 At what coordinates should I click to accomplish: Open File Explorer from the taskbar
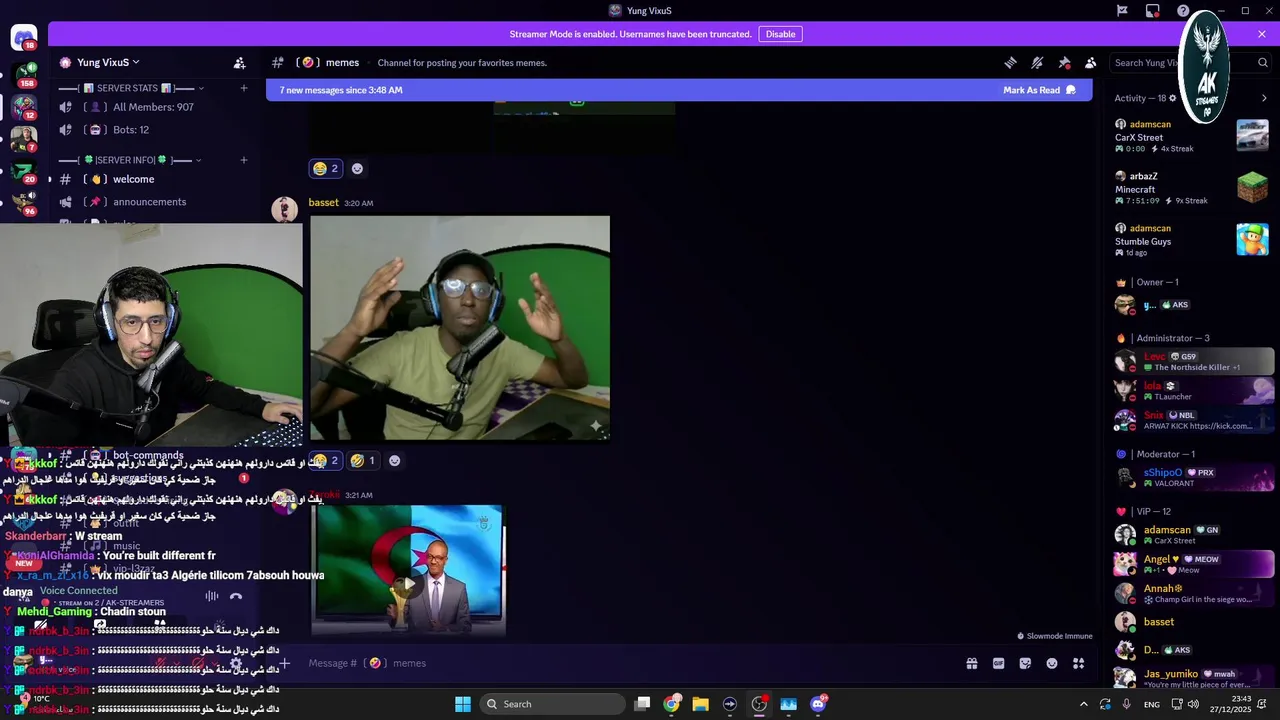pyautogui.click(x=701, y=704)
